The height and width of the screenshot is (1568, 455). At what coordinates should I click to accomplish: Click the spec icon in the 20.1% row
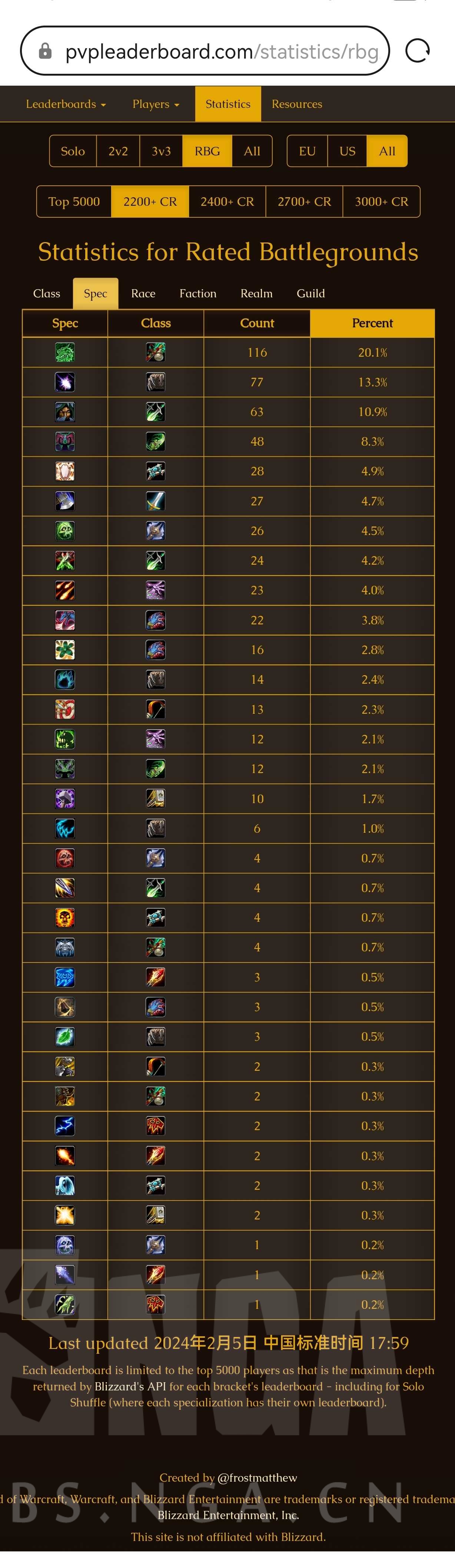coord(65,353)
